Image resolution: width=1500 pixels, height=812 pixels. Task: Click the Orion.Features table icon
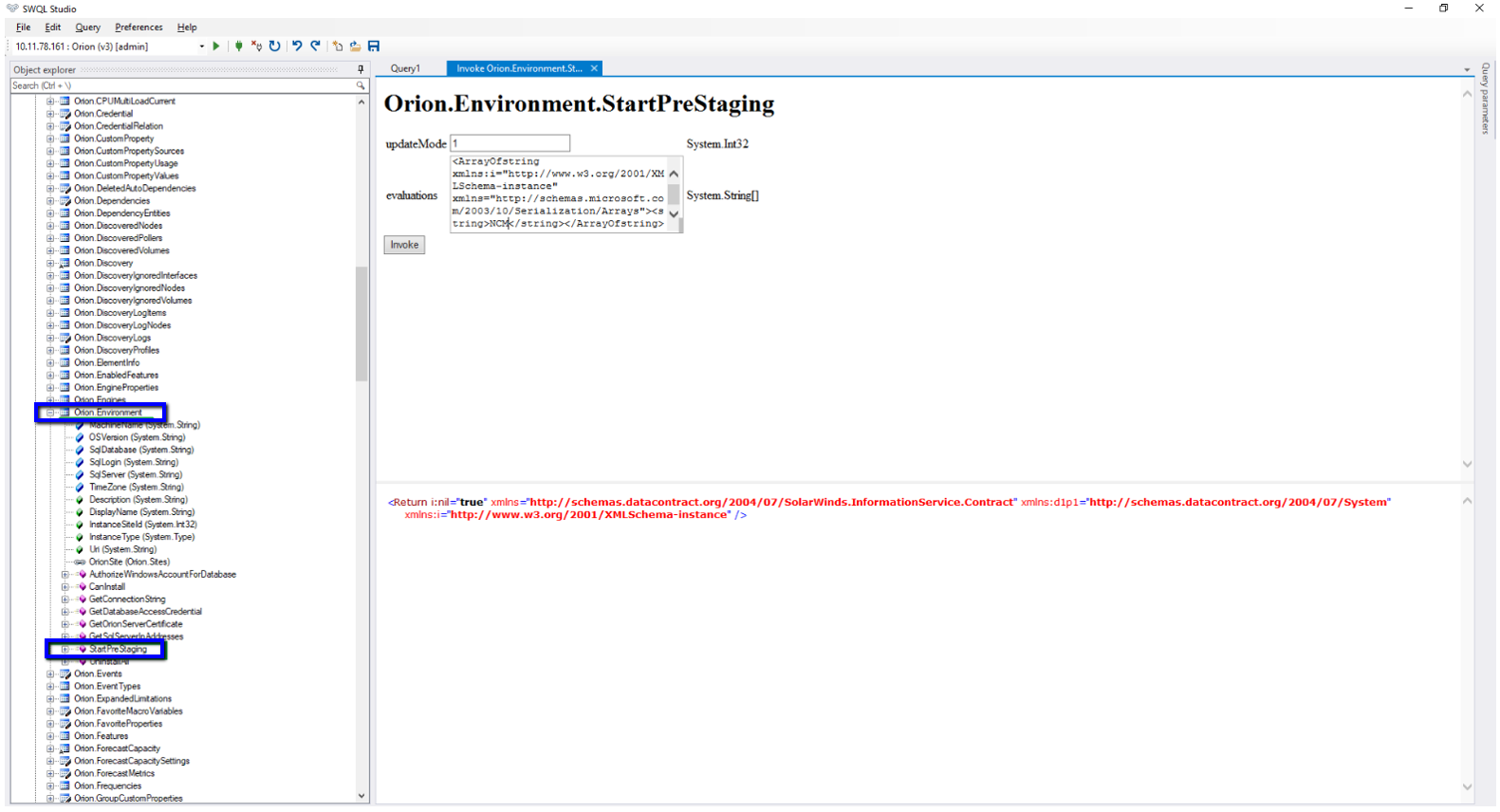[65, 736]
